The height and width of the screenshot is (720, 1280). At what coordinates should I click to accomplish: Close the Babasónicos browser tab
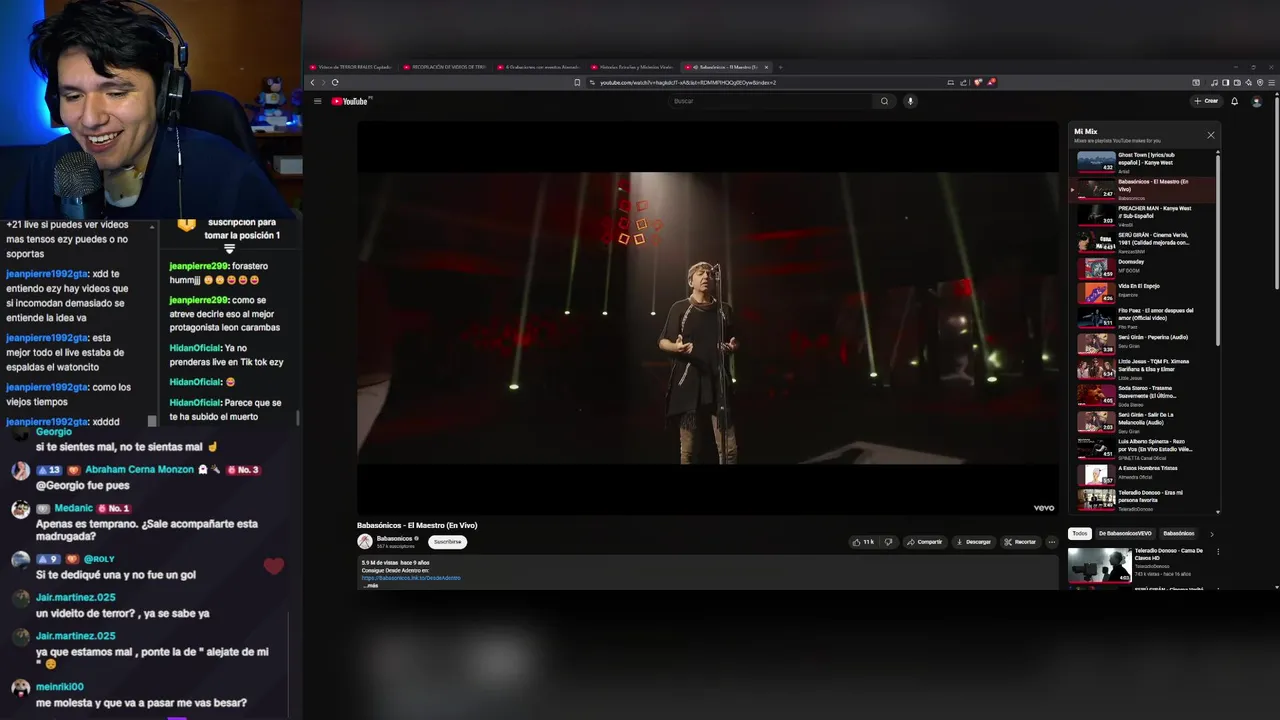767,67
